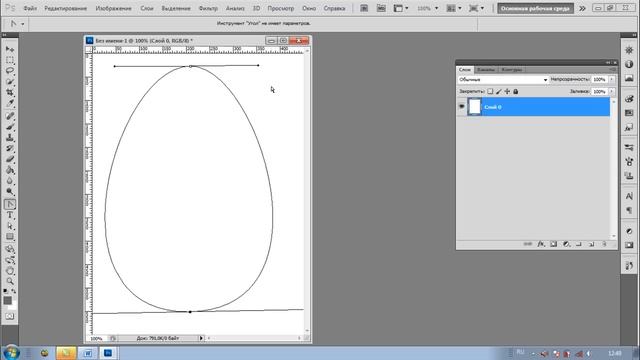Select the Brush tool
This screenshot has width=640, height=360.
click(x=10, y=127)
